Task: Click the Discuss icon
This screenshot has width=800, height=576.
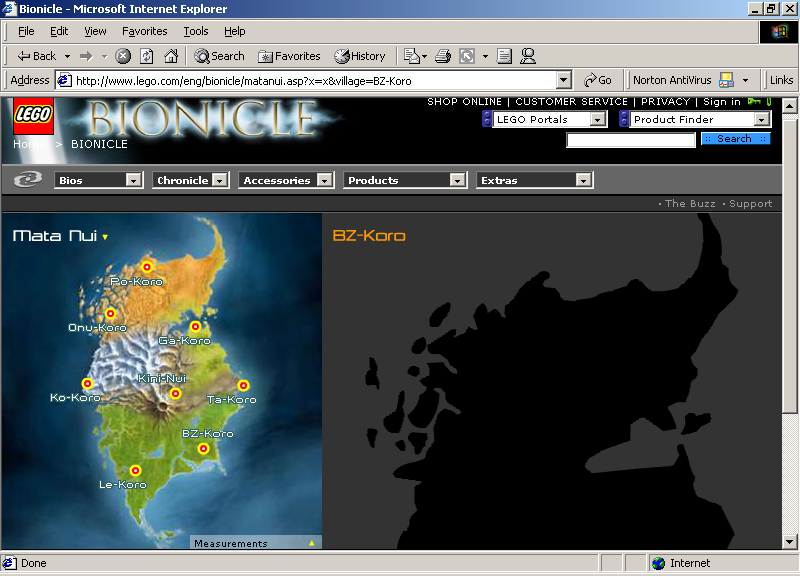Action: point(504,56)
